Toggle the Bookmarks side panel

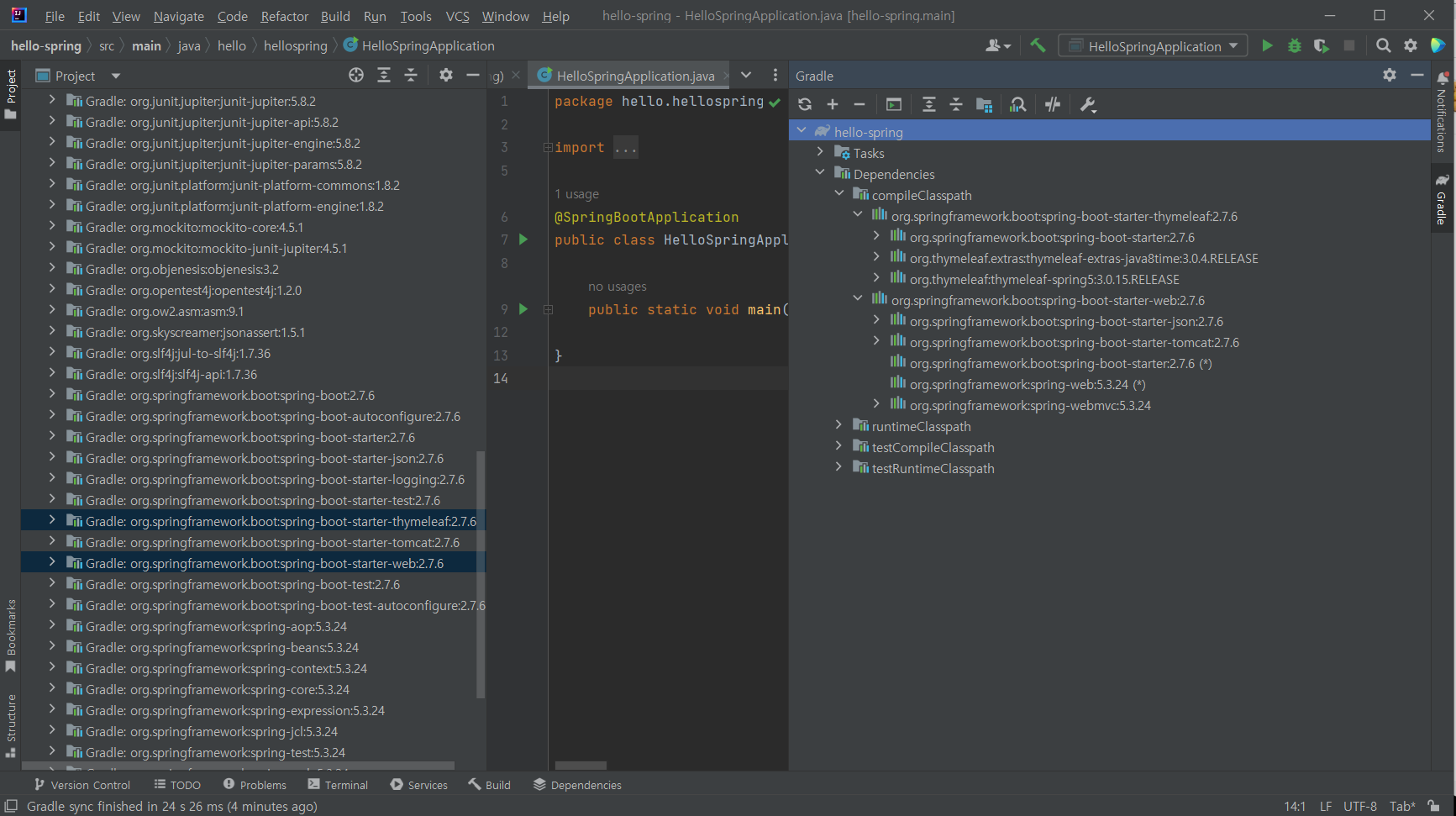[x=11, y=635]
